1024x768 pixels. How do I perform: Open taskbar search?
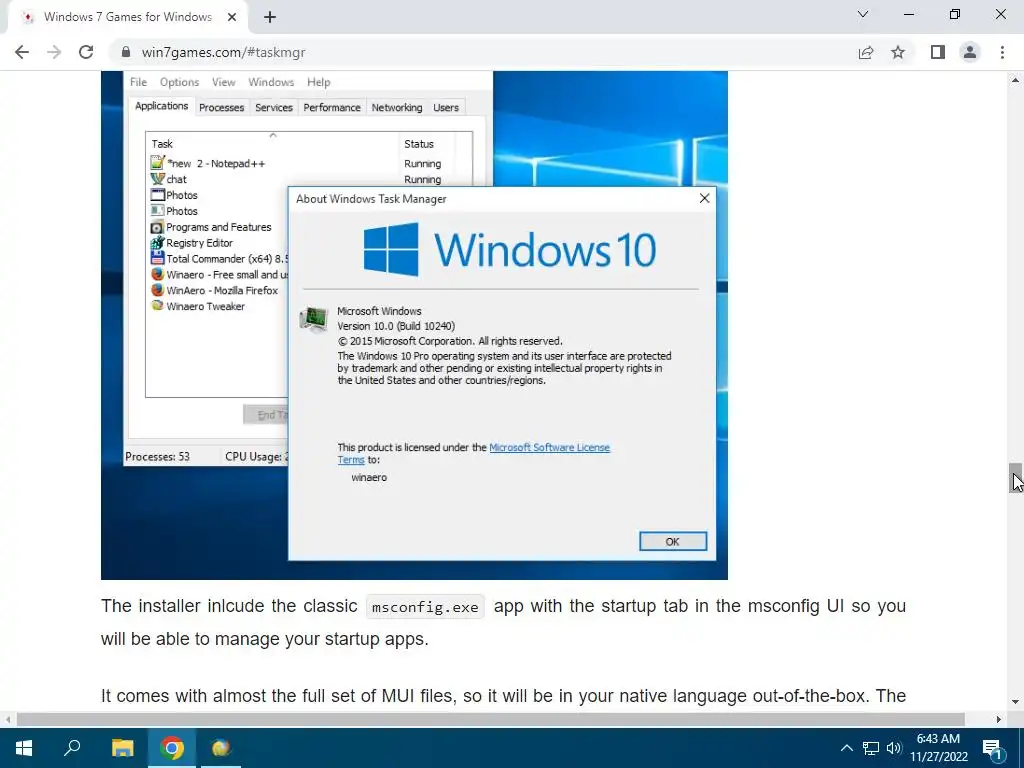point(72,748)
